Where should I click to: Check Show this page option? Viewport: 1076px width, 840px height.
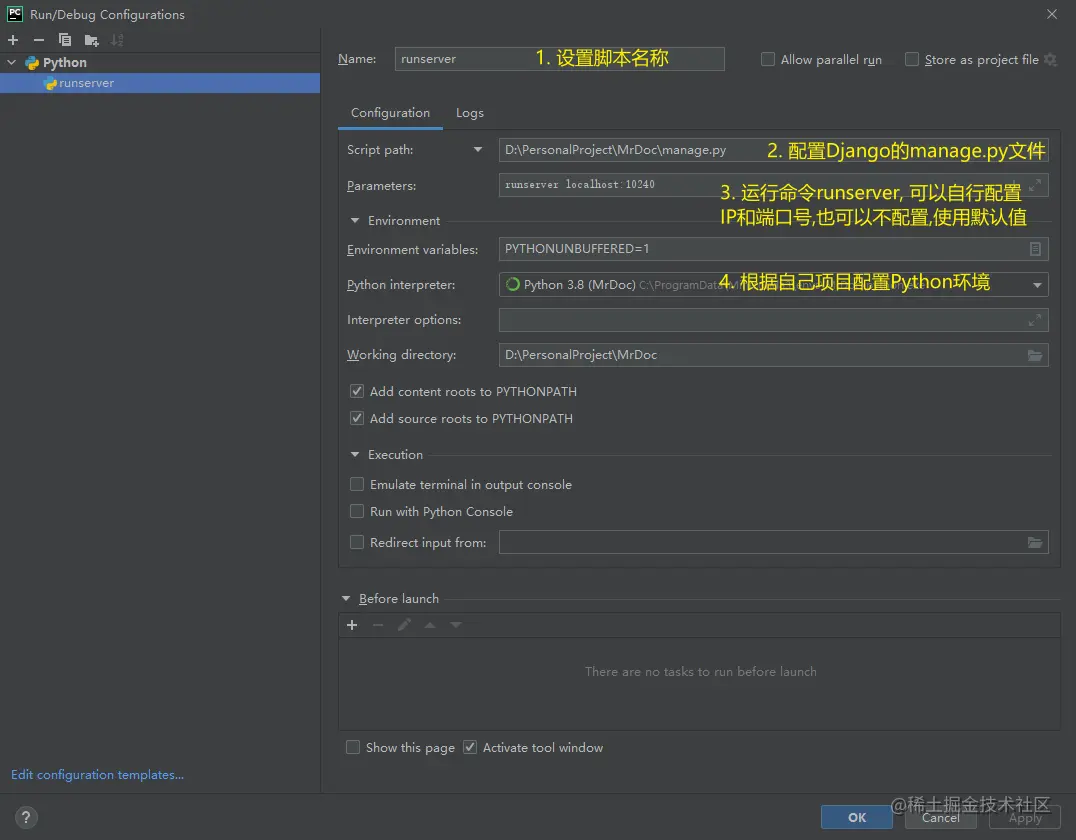(x=353, y=747)
